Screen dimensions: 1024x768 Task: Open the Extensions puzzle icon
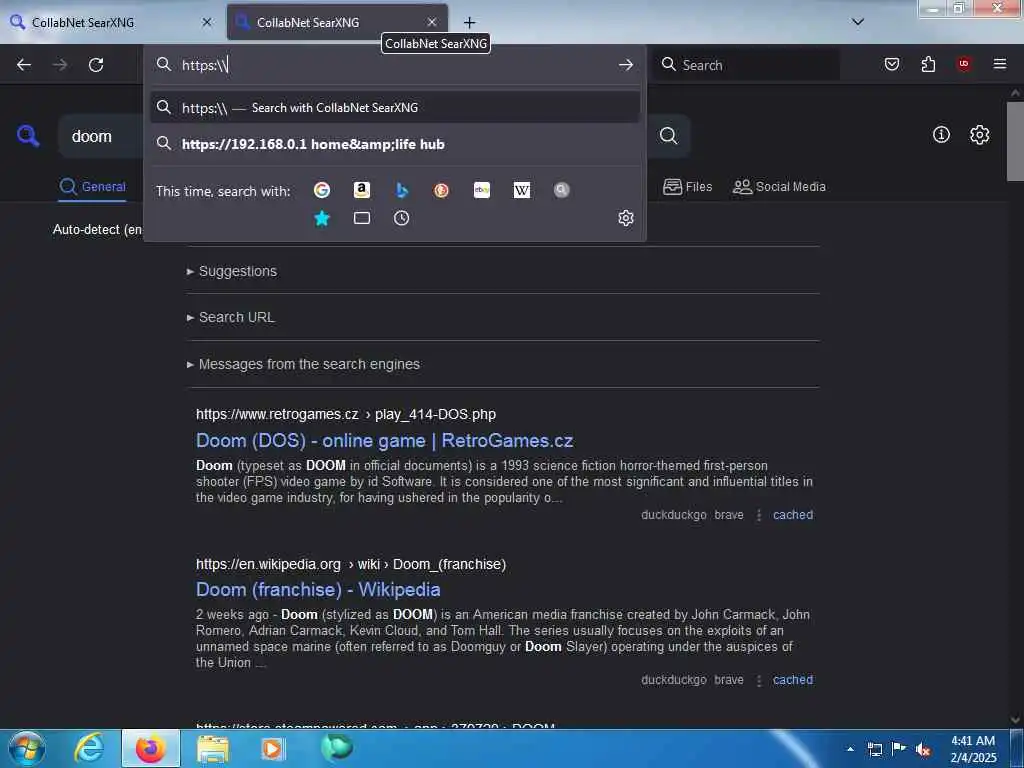click(928, 64)
